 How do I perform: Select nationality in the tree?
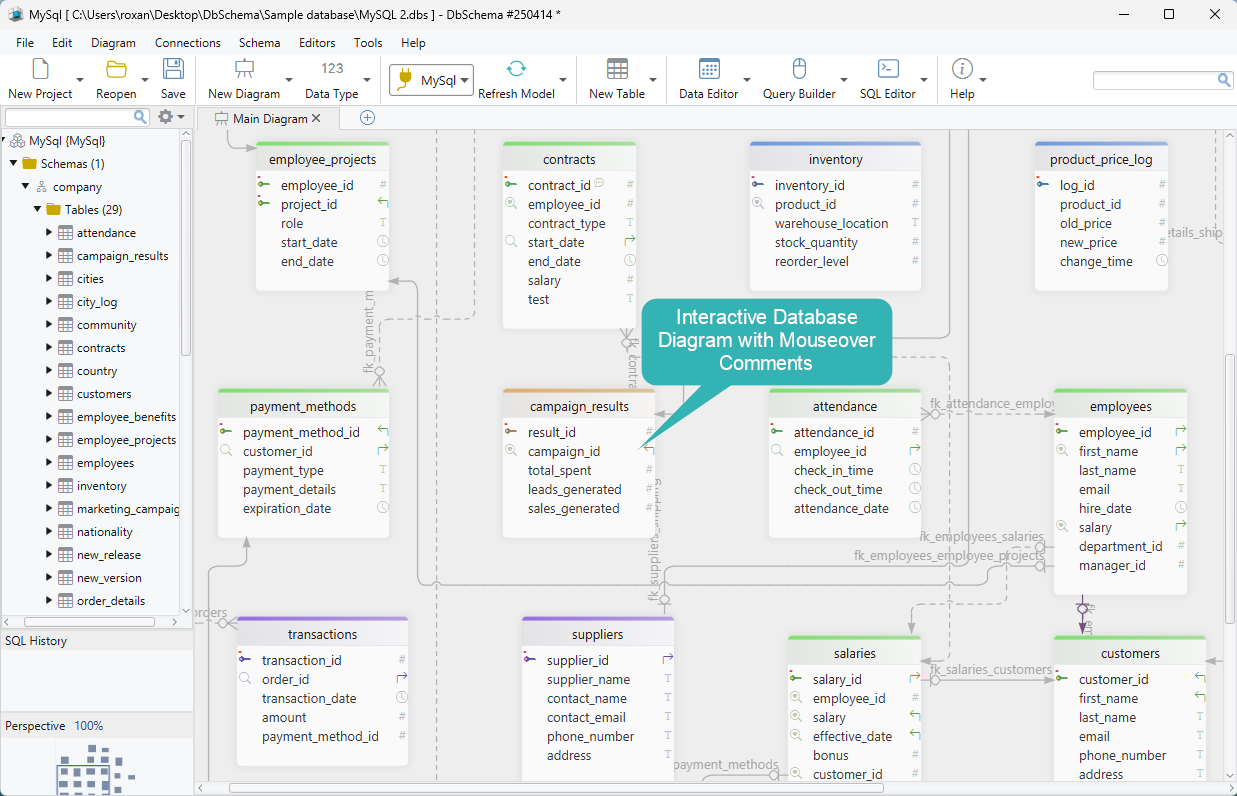click(x=105, y=532)
